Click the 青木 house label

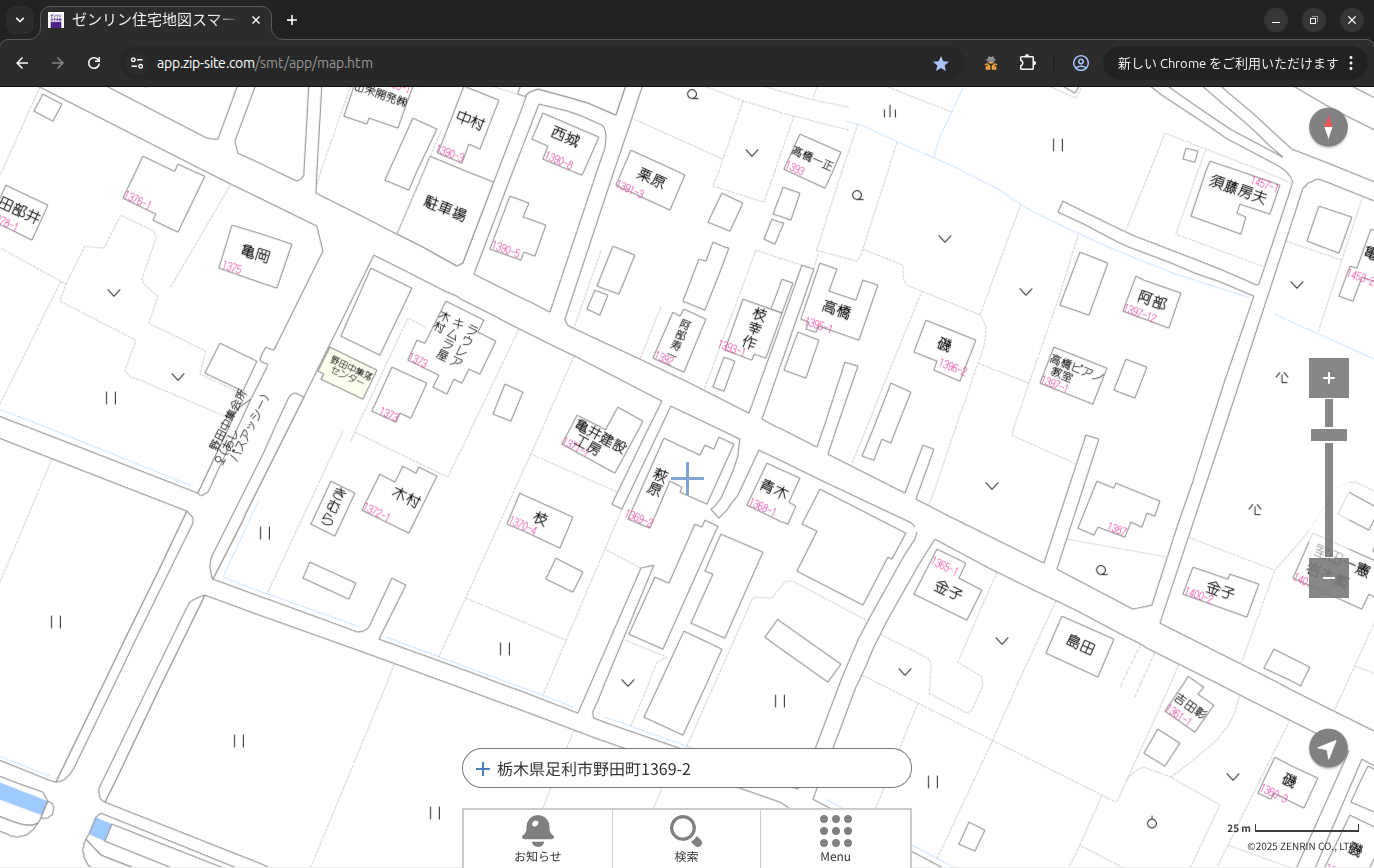774,490
